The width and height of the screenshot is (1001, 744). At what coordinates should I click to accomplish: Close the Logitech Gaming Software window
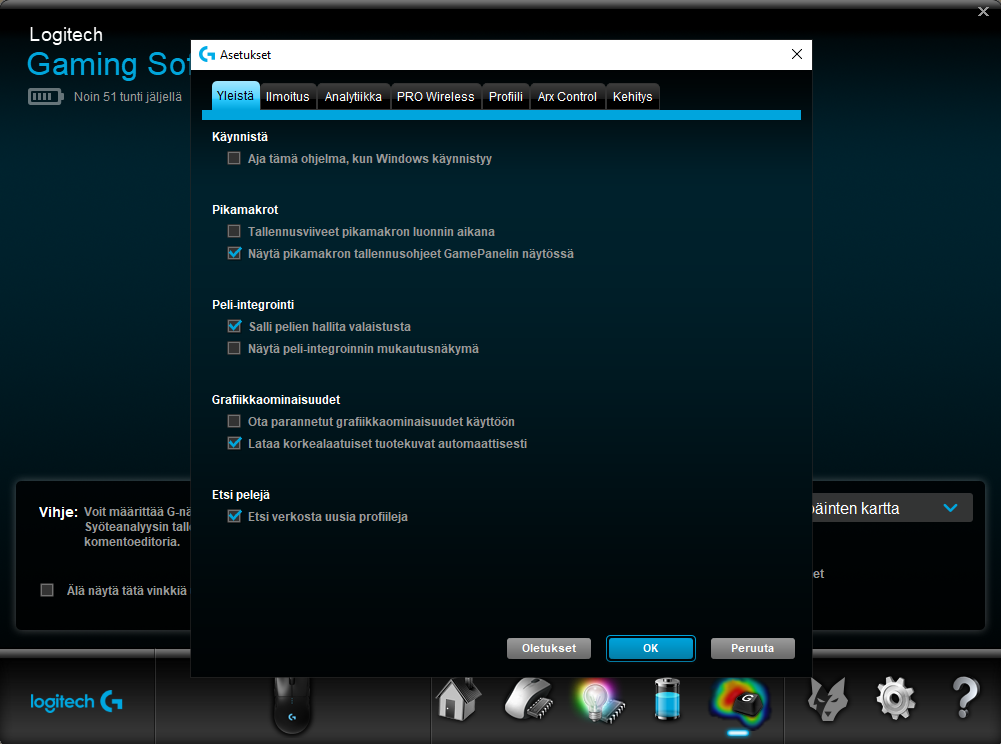click(x=983, y=11)
